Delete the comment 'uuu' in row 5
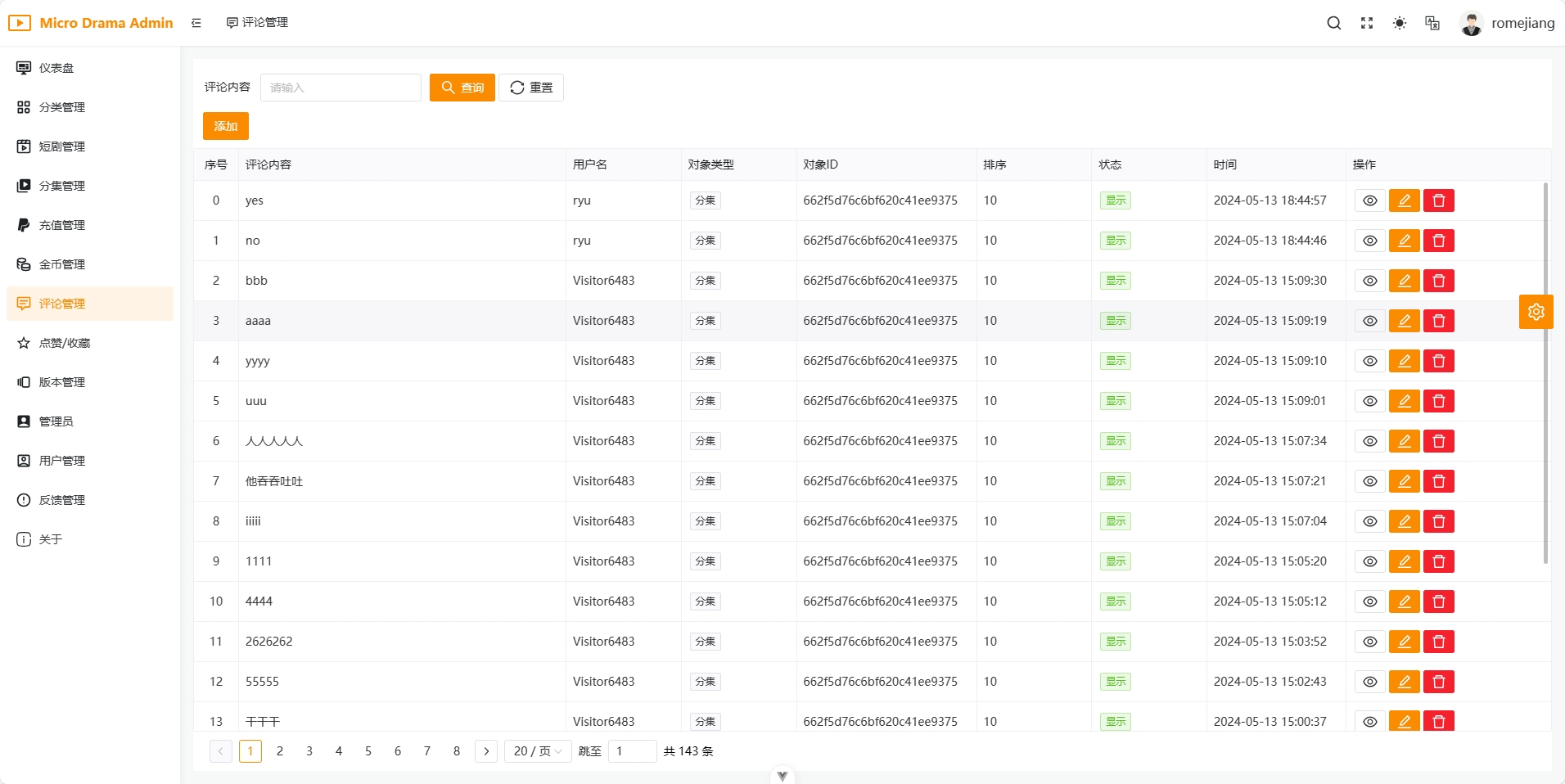Image resolution: width=1565 pixels, height=784 pixels. pos(1438,401)
